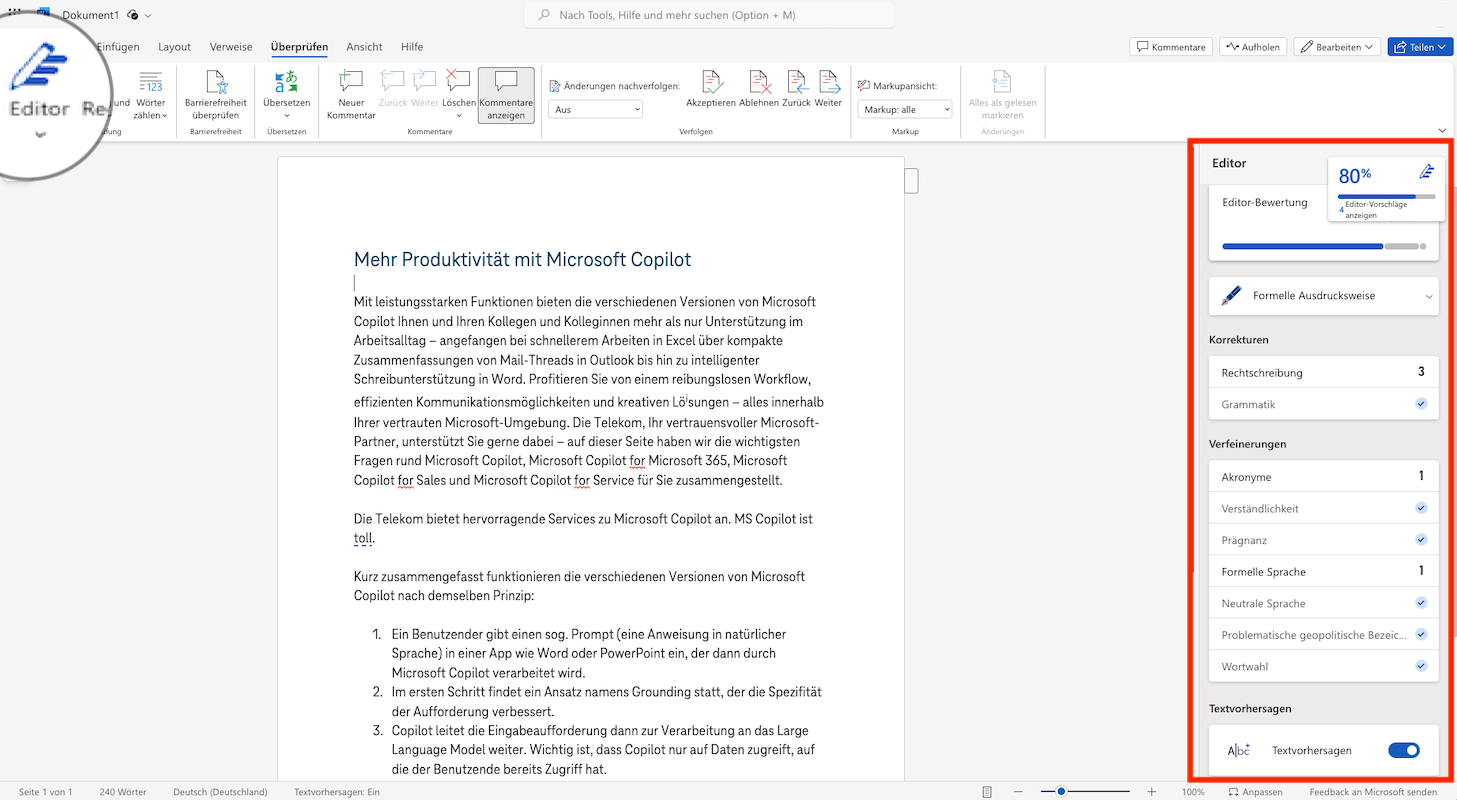This screenshot has width=1457, height=800.
Task: Toggle Kommentare anzeigen button
Action: pyautogui.click(x=506, y=96)
